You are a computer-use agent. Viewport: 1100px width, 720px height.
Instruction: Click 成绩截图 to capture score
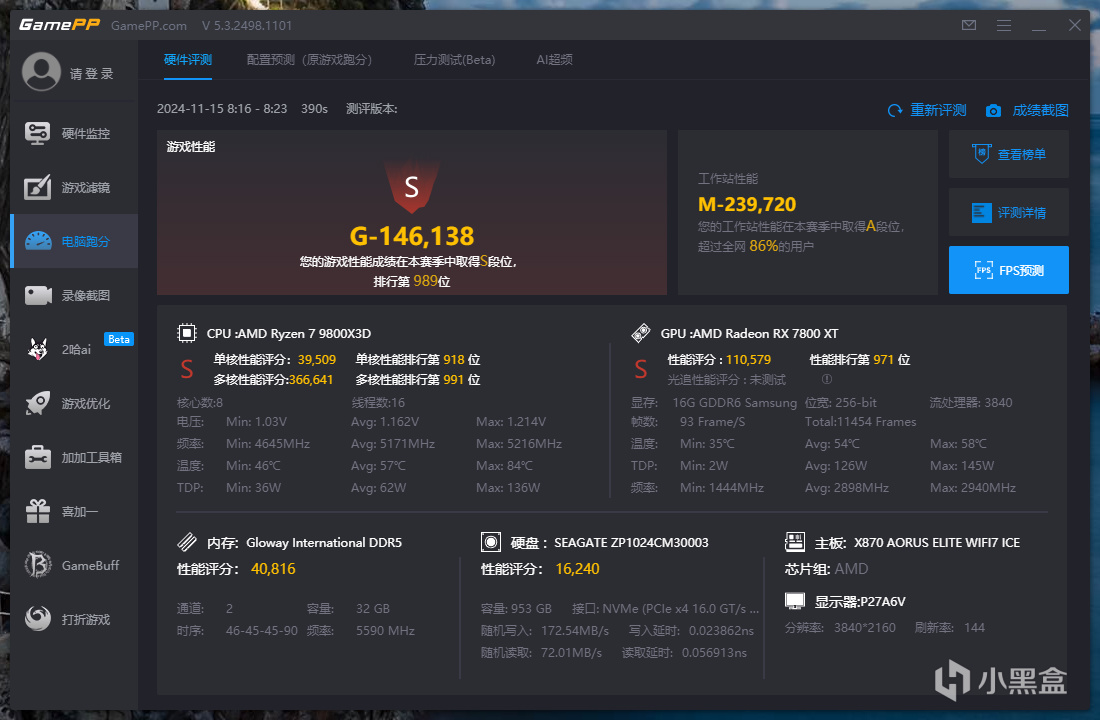(x=1040, y=110)
